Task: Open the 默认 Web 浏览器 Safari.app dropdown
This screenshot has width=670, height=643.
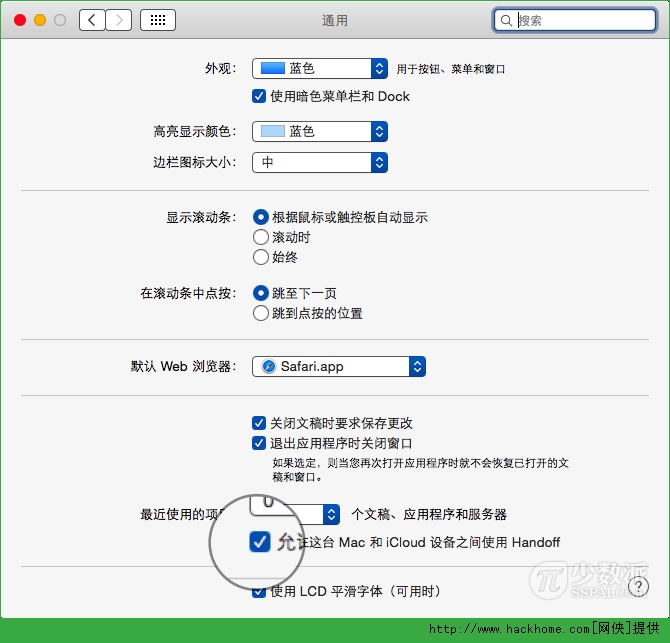Action: [x=339, y=367]
